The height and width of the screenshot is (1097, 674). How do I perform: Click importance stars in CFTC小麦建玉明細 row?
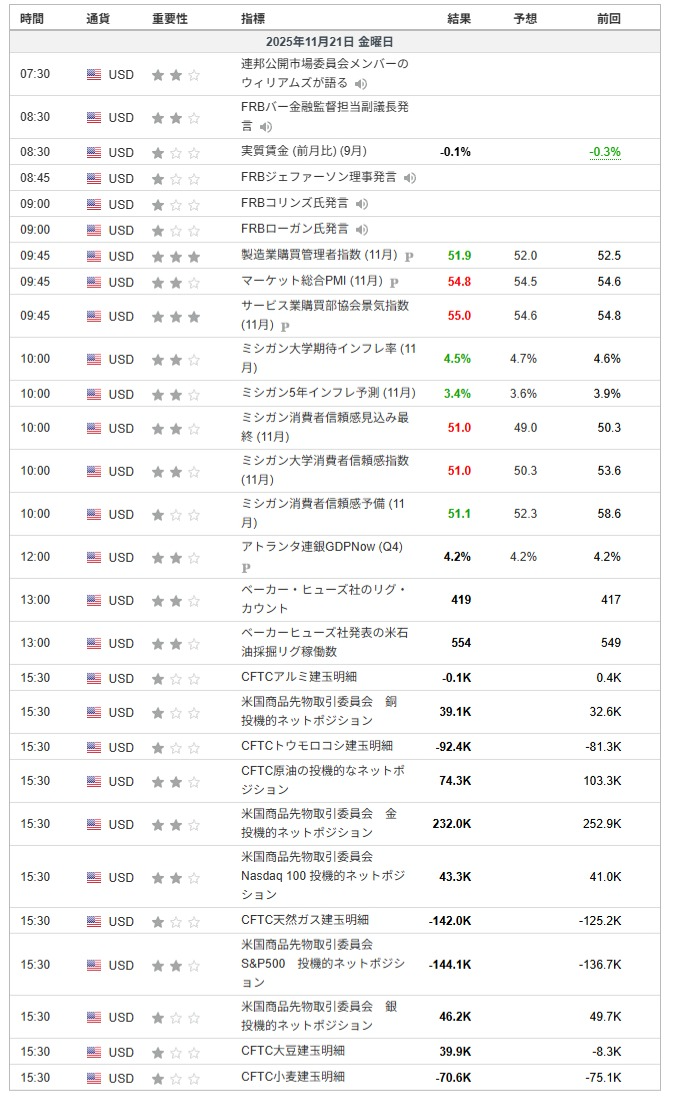[x=176, y=1078]
